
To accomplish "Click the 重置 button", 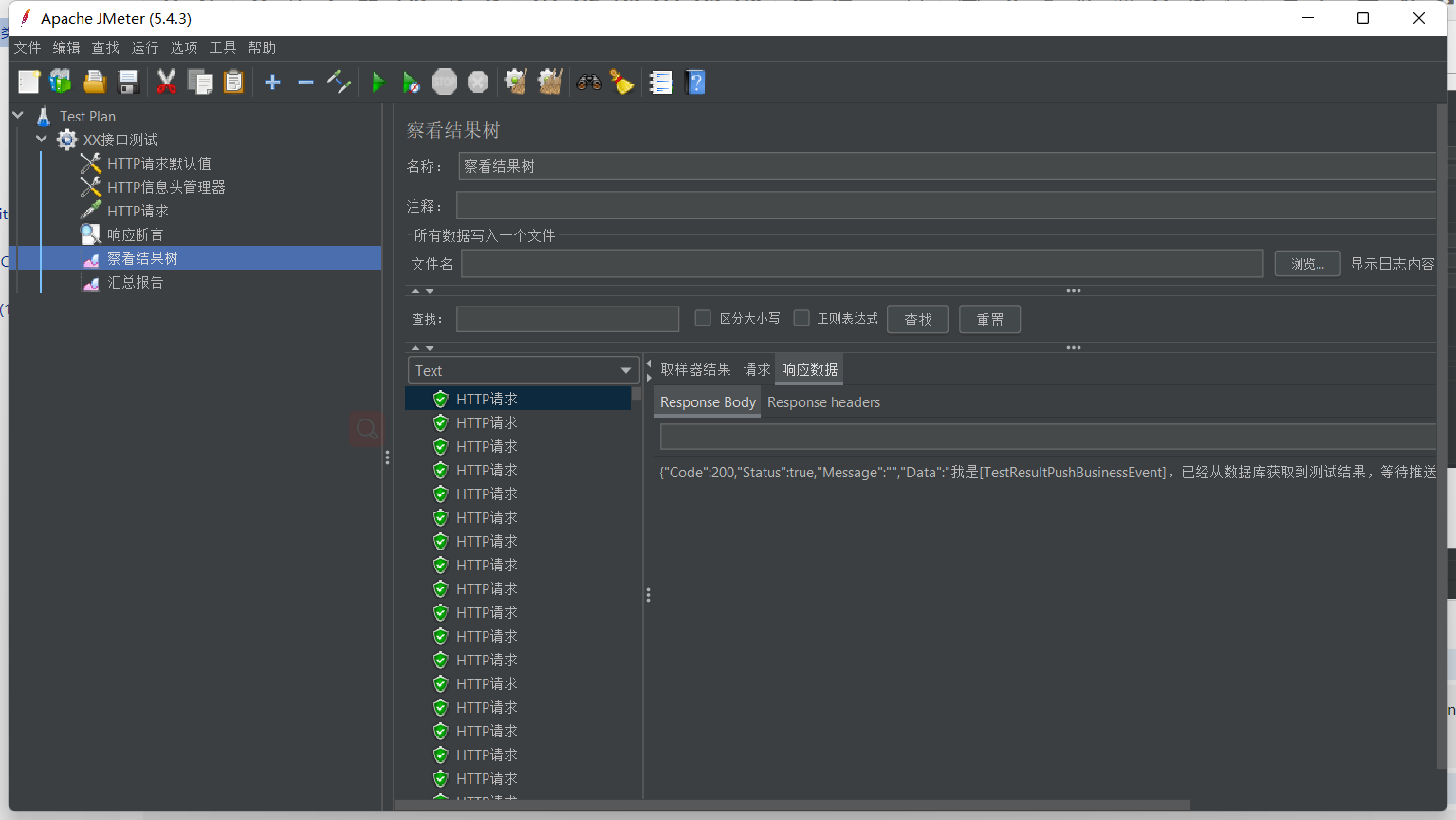I will 989,320.
